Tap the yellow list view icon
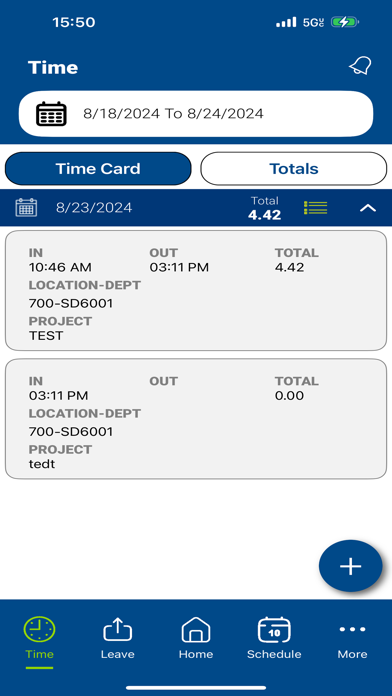Viewport: 392px width, 696px height. pos(316,208)
